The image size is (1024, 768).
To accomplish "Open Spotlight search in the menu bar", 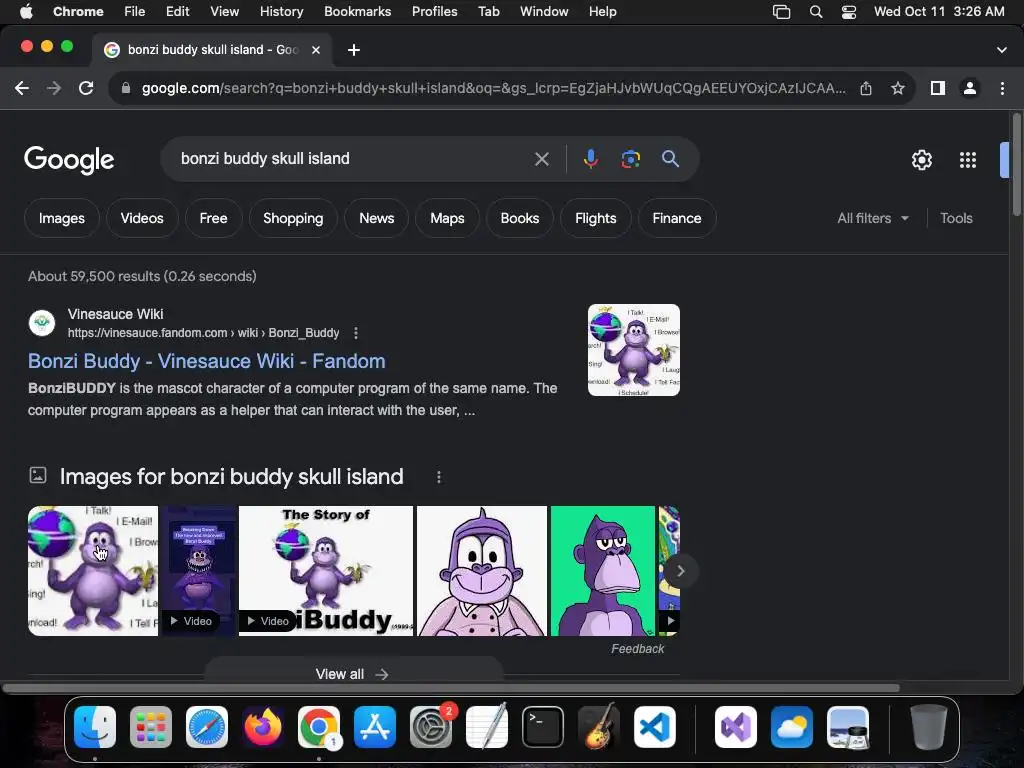I will pyautogui.click(x=816, y=12).
